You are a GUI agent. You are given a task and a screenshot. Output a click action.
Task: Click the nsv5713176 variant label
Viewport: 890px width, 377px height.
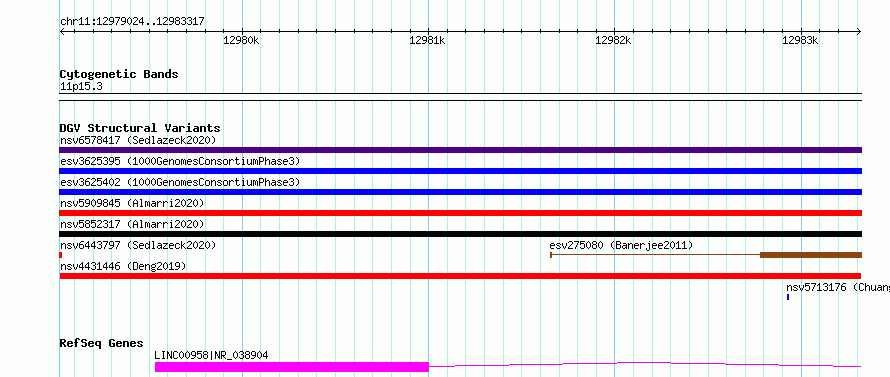click(x=838, y=287)
